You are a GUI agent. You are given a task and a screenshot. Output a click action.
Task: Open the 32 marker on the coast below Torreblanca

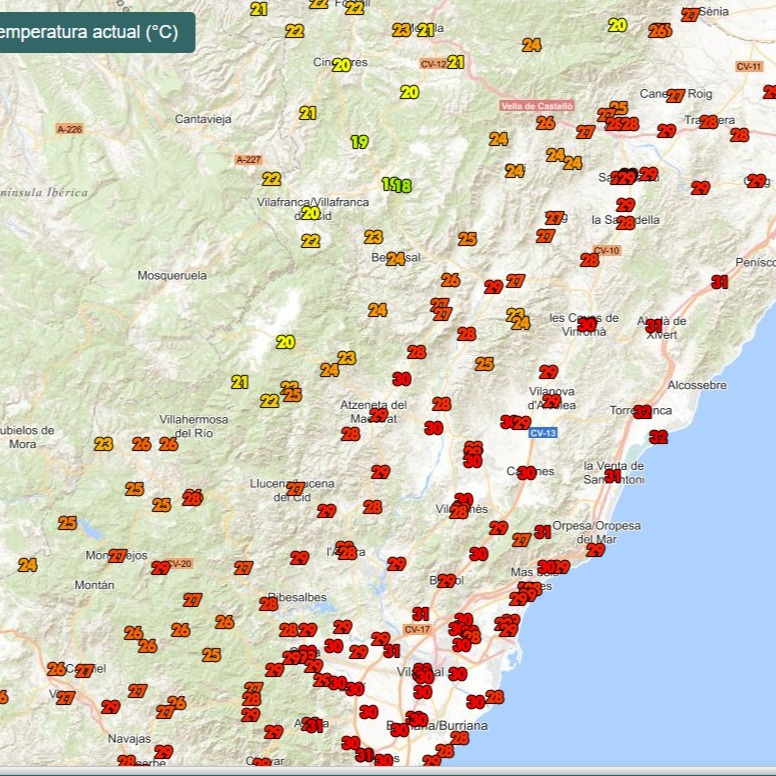[659, 437]
